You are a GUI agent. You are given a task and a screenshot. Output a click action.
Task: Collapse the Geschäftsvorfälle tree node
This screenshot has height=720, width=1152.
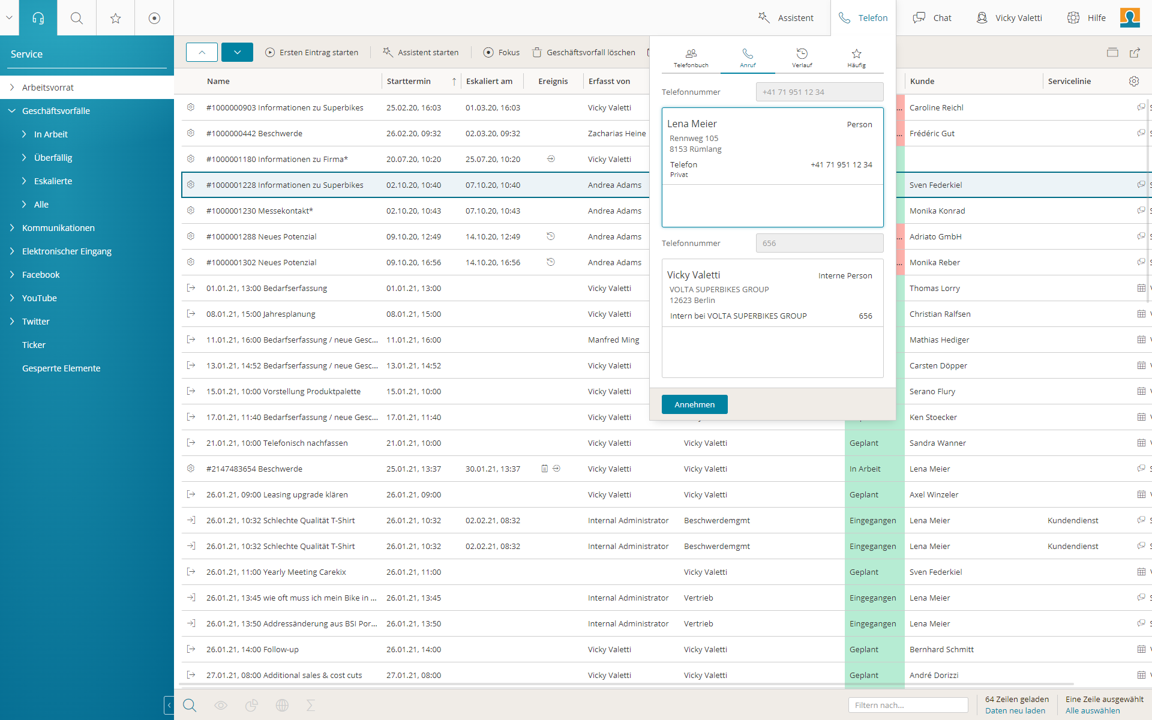tap(12, 111)
